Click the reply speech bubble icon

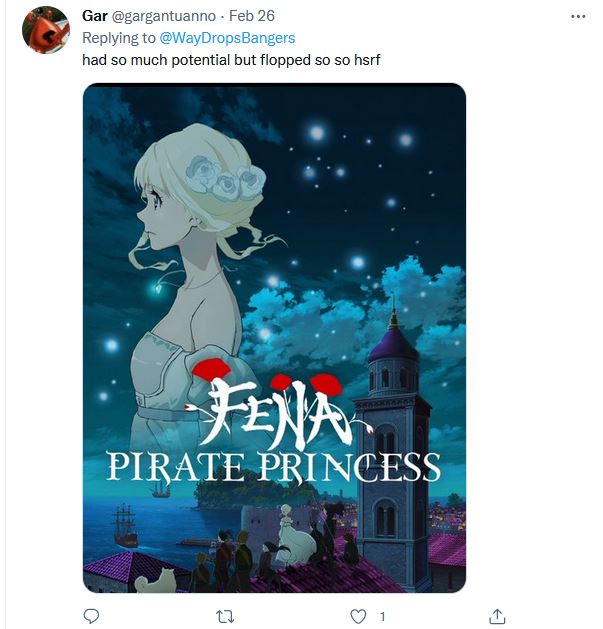tap(92, 616)
